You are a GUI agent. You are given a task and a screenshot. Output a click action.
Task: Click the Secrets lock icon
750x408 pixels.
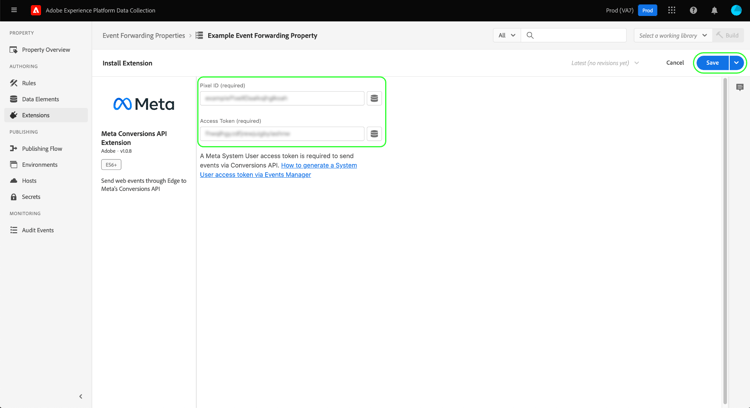pos(13,197)
